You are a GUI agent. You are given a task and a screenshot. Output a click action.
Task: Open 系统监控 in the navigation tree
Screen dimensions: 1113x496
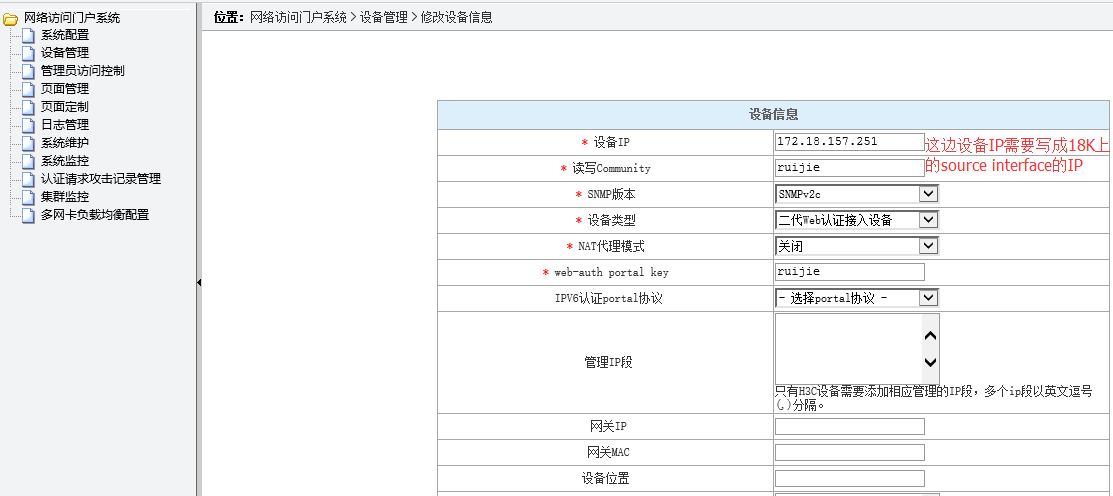coord(65,161)
